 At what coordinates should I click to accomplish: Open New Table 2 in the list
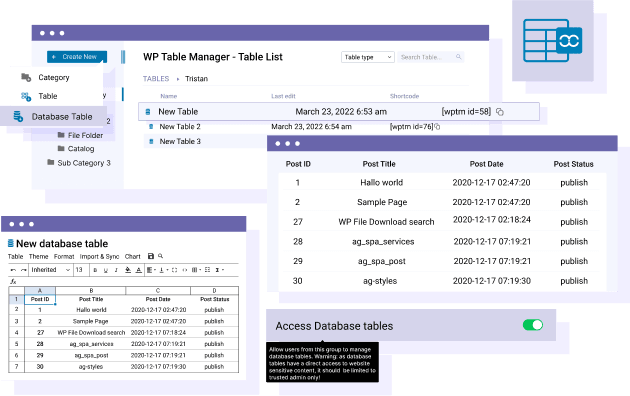tap(180, 127)
